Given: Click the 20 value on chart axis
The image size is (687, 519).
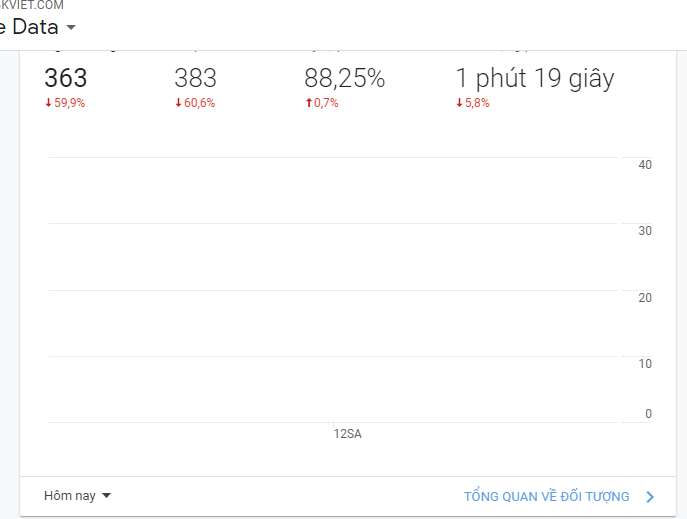Looking at the screenshot, I should (645, 298).
